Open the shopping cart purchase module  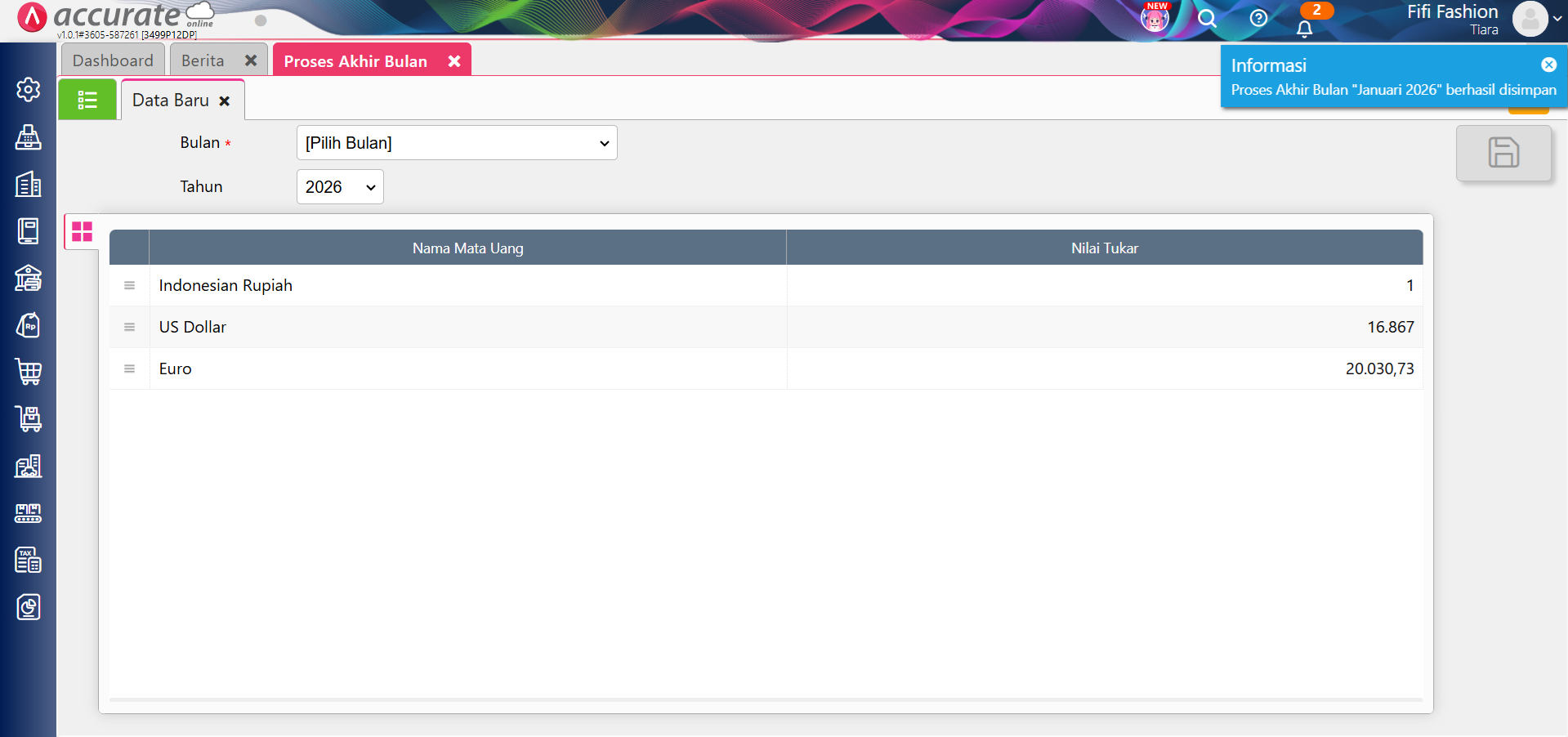coord(29,372)
